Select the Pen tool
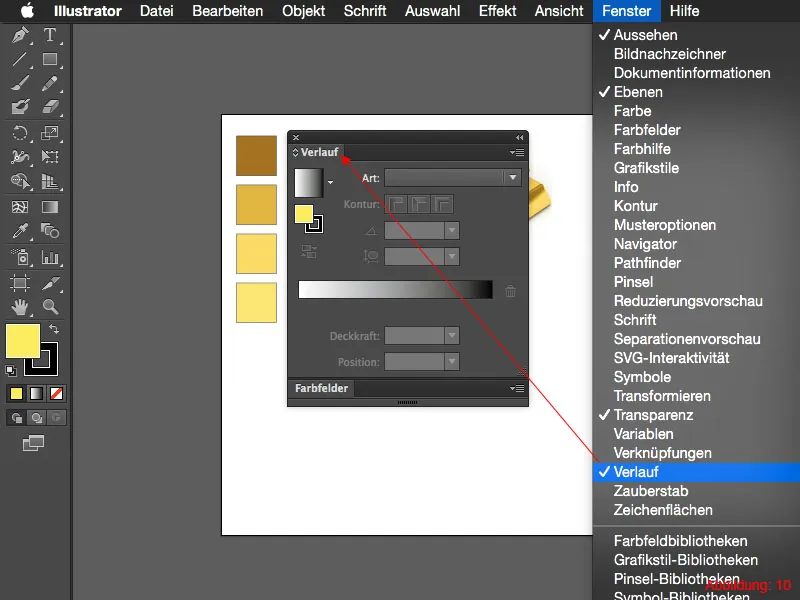800x600 pixels. click(20, 35)
